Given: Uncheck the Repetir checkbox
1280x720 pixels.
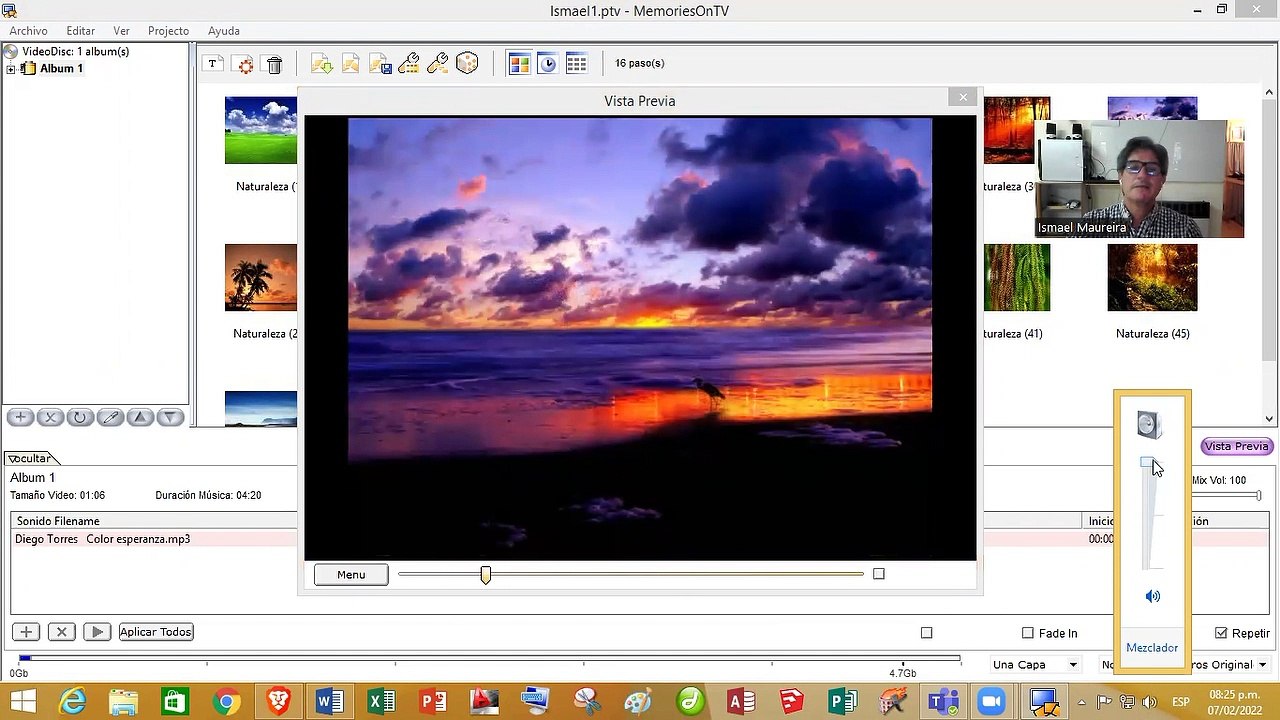Looking at the screenshot, I should click(x=1221, y=633).
